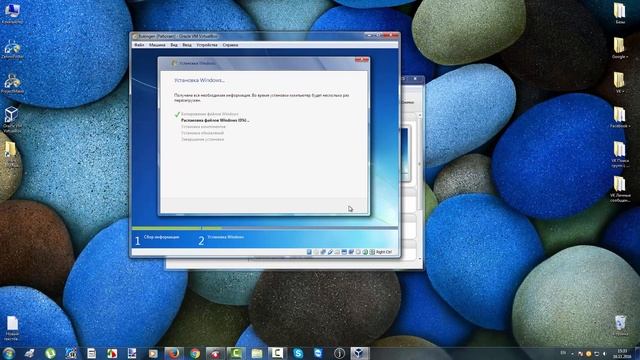
Task: Open the Ввод menu
Action: pyautogui.click(x=187, y=45)
